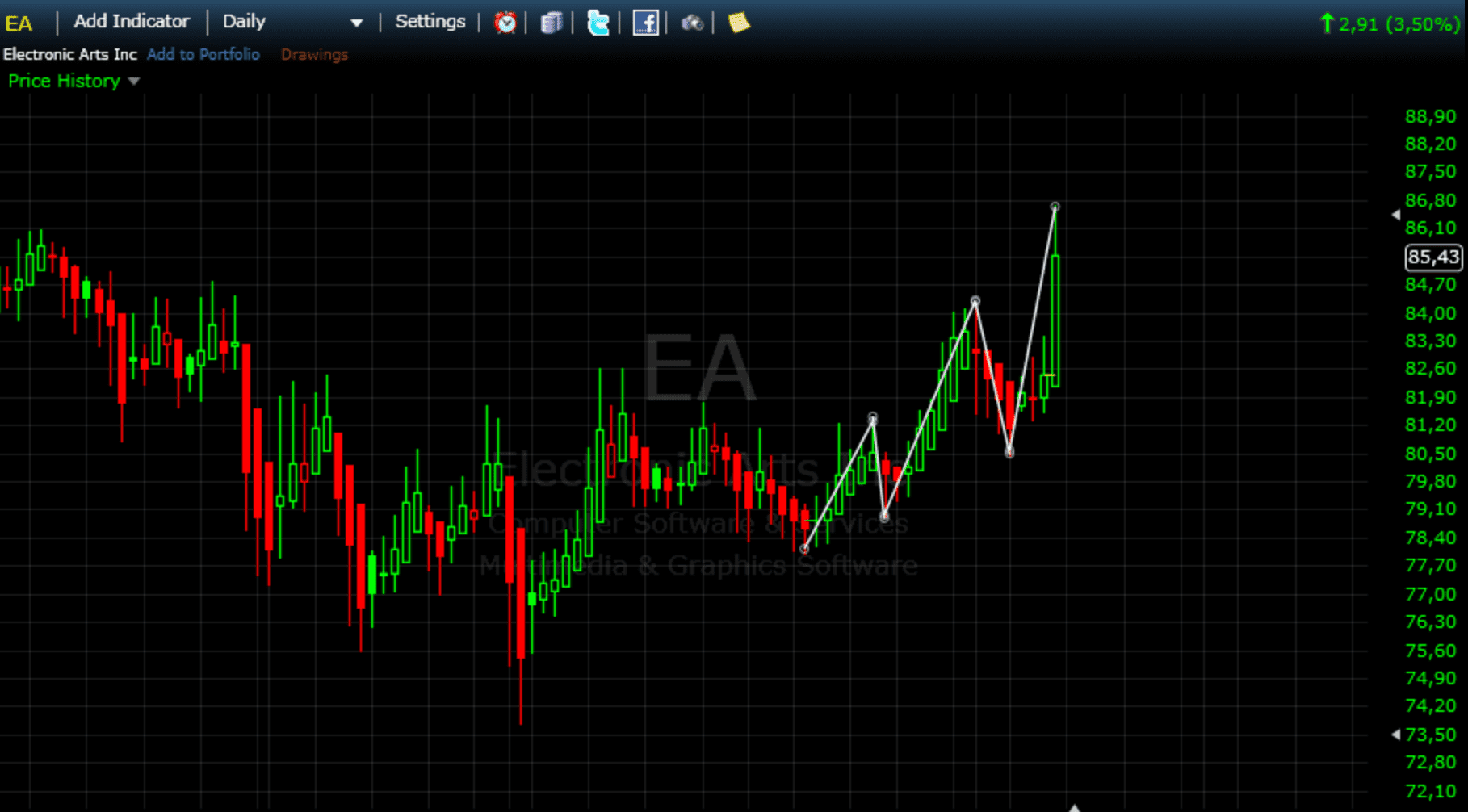Click the 74,90 price axis label

[x=1430, y=678]
